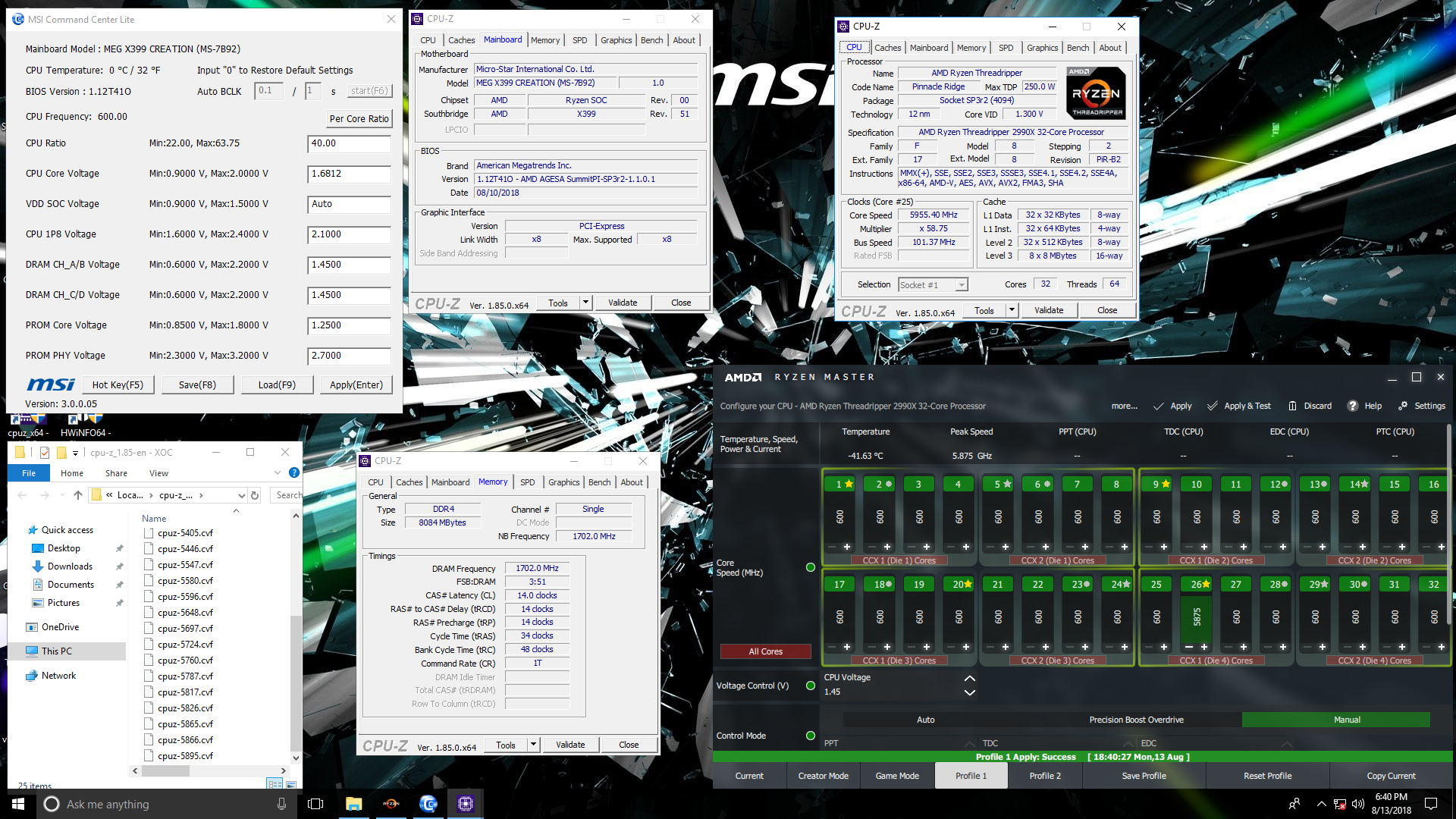Click Apply & Test double-check icon
Viewport: 1456px width, 819px height.
[1211, 406]
